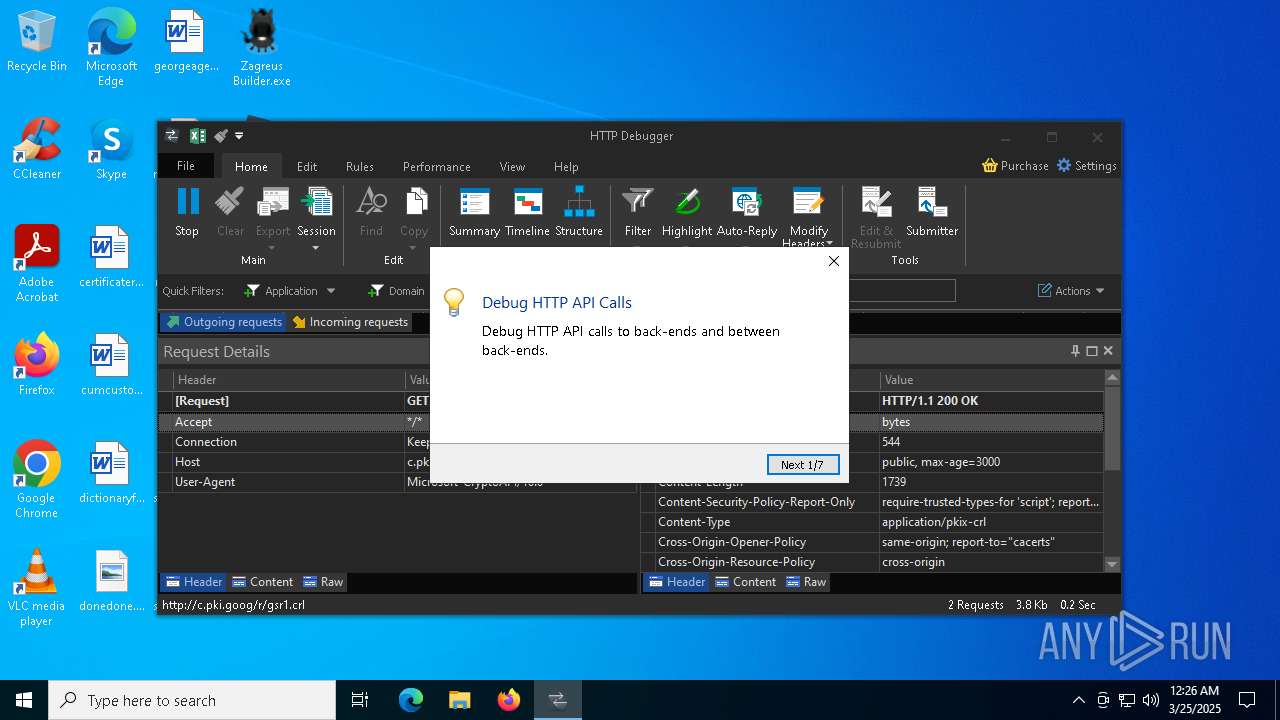Click the Highlight icon
1280x720 pixels.
point(687,202)
